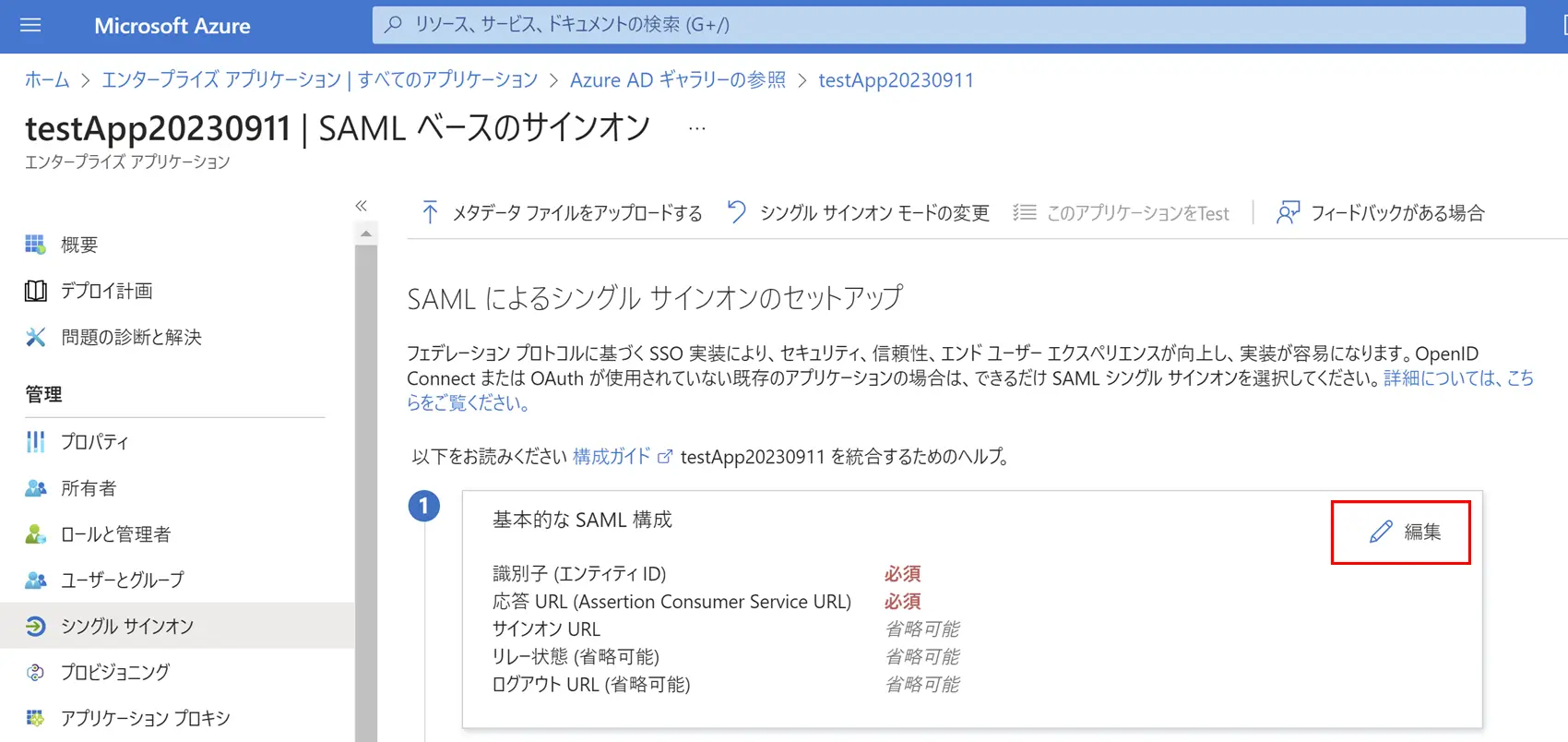The height and width of the screenshot is (742, 1568).
Task: Click the sidebar vertical scrollbar track
Action: coord(366,492)
